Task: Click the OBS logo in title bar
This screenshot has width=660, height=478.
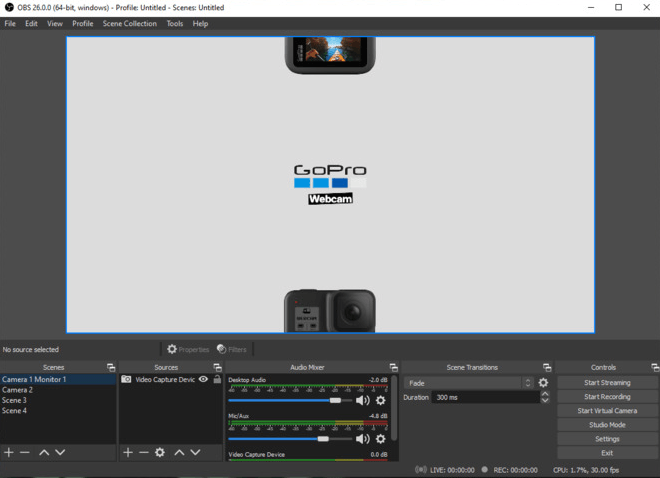Action: [x=9, y=7]
